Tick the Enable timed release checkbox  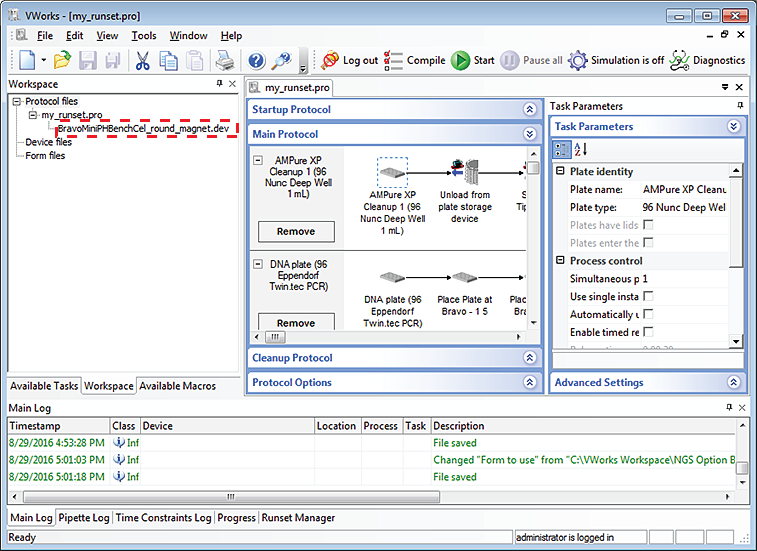648,332
